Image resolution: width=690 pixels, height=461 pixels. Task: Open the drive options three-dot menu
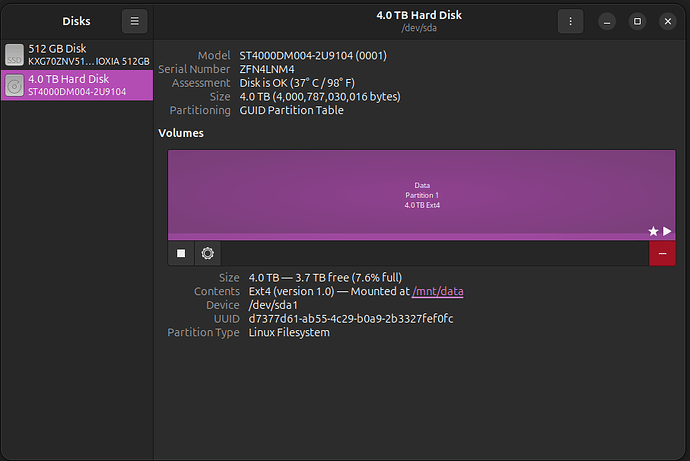(570, 21)
